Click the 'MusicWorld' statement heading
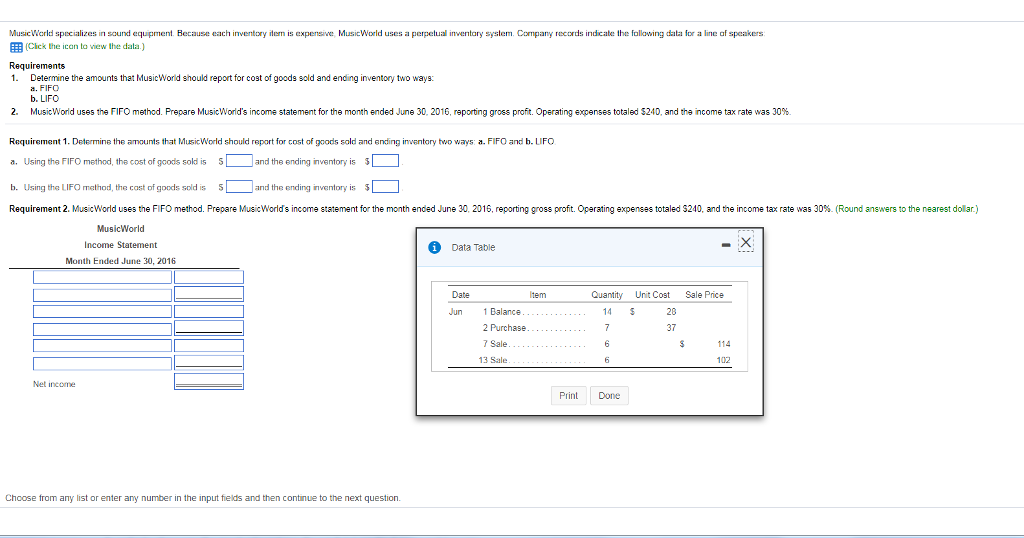1024x538 pixels. click(121, 229)
